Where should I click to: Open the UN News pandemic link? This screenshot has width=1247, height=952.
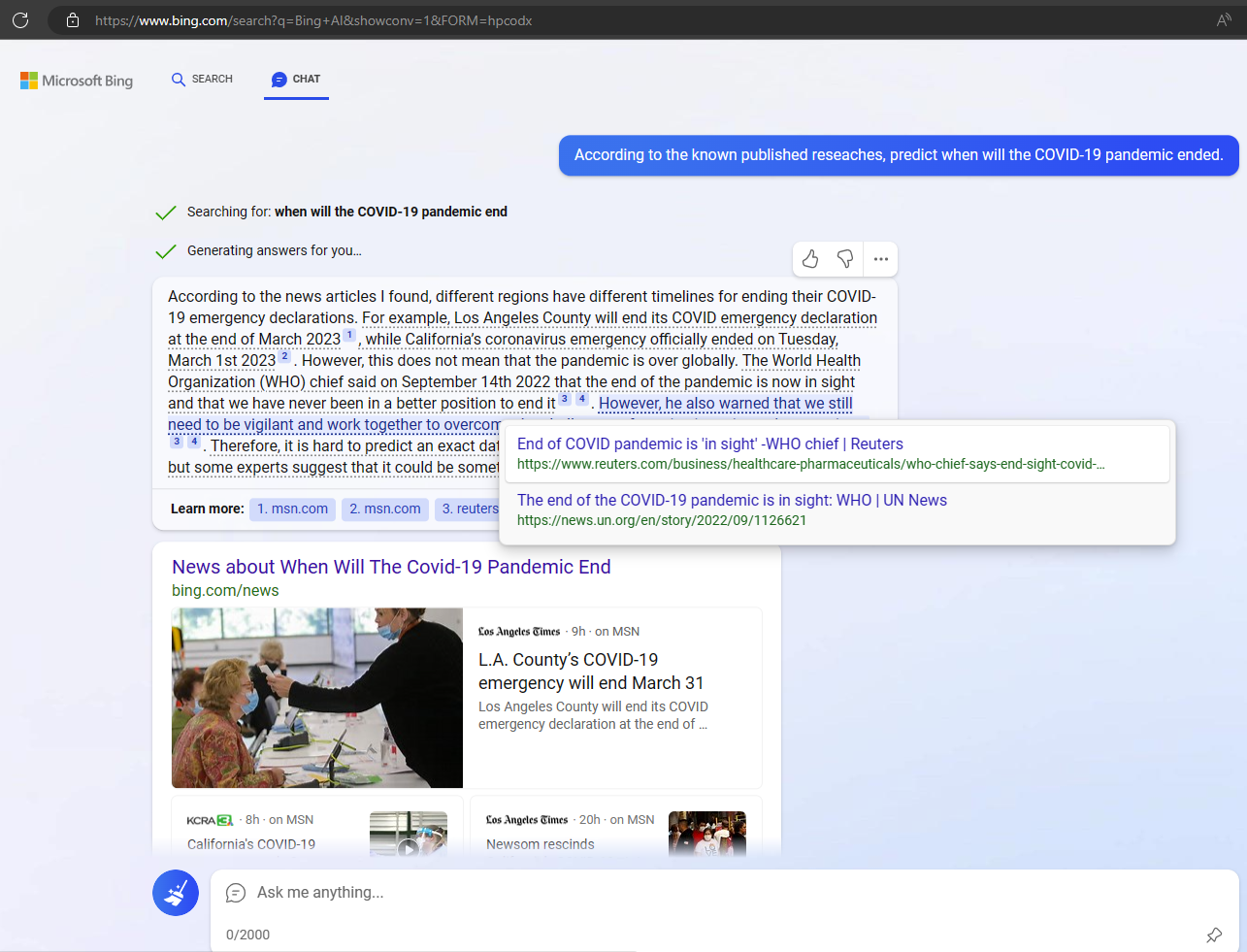(x=732, y=500)
